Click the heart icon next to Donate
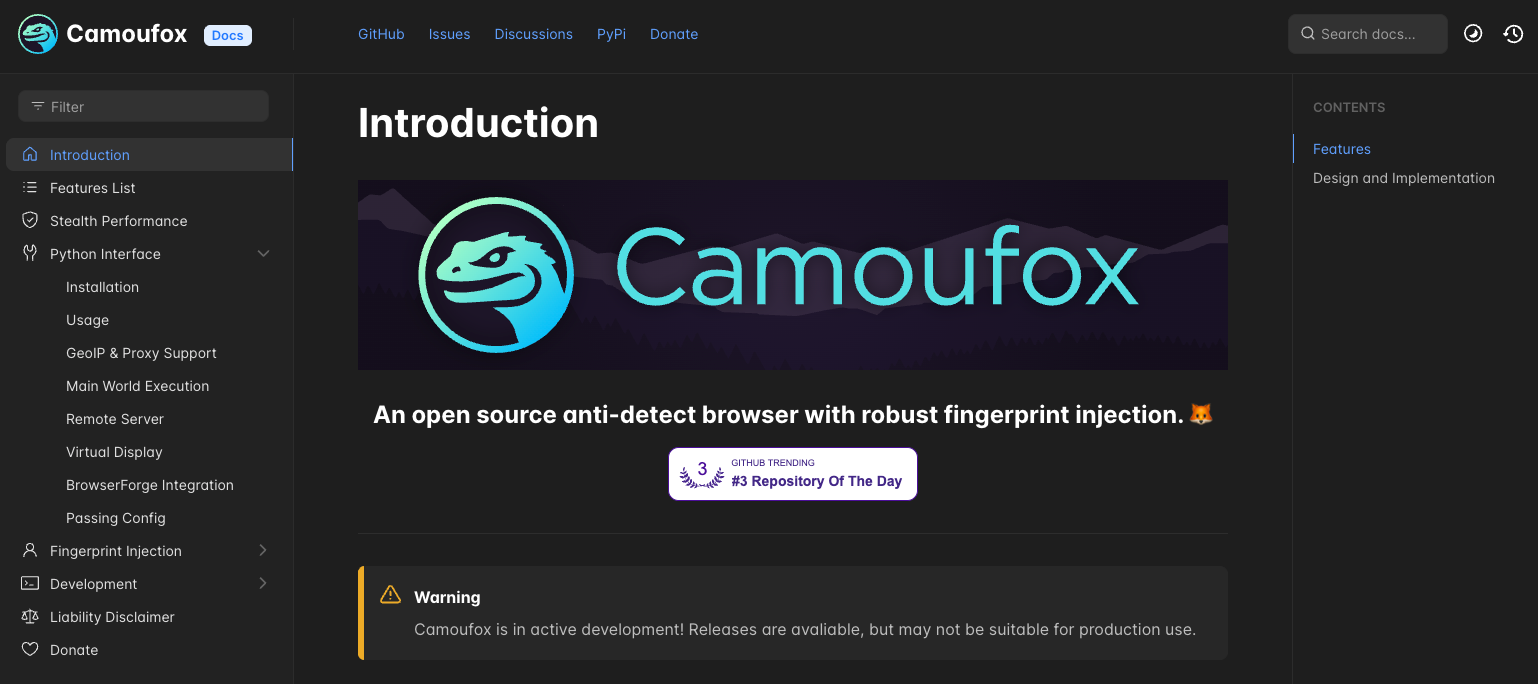The height and width of the screenshot is (684, 1538). pyautogui.click(x=30, y=649)
